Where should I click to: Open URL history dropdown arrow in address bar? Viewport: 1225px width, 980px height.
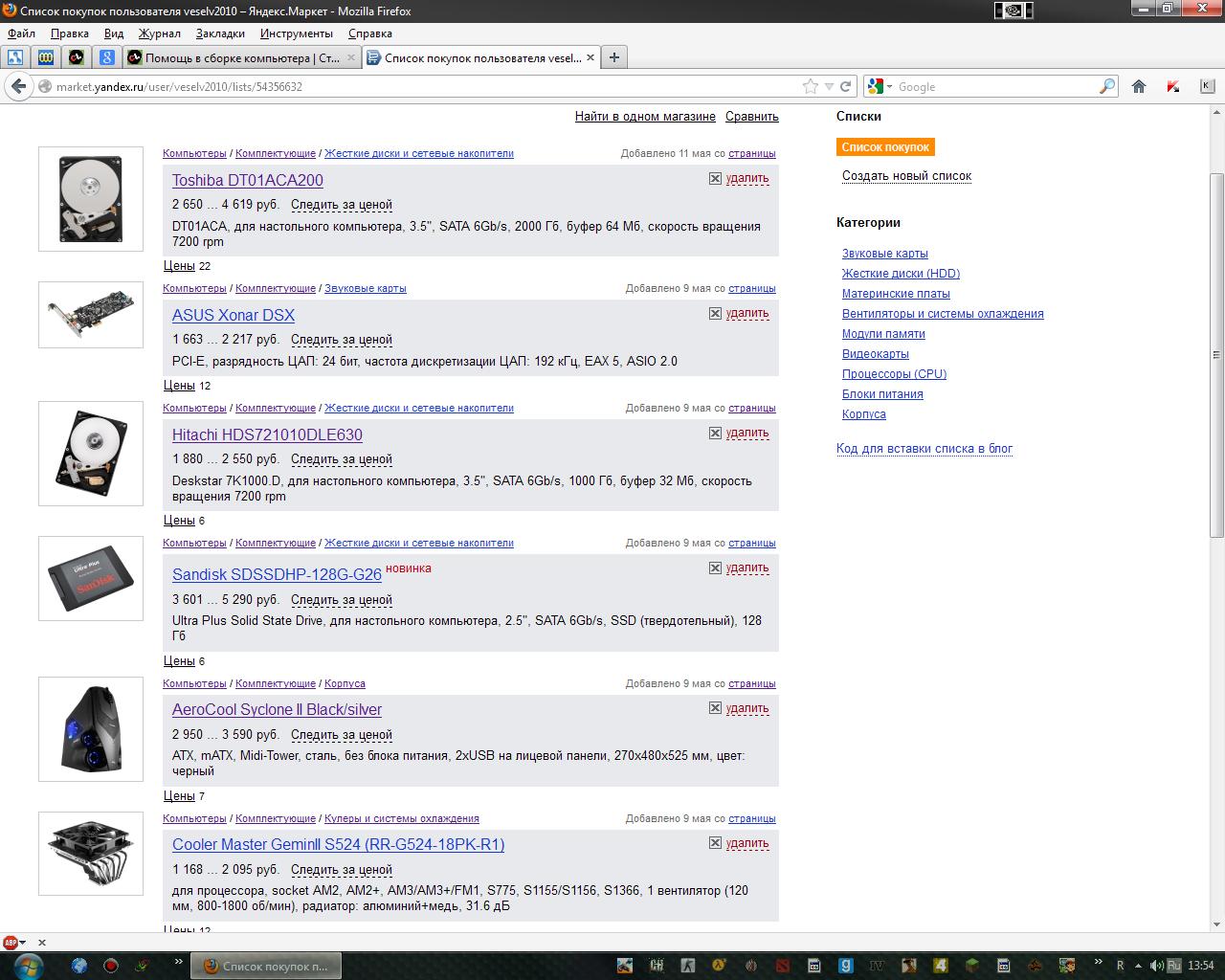(x=829, y=86)
